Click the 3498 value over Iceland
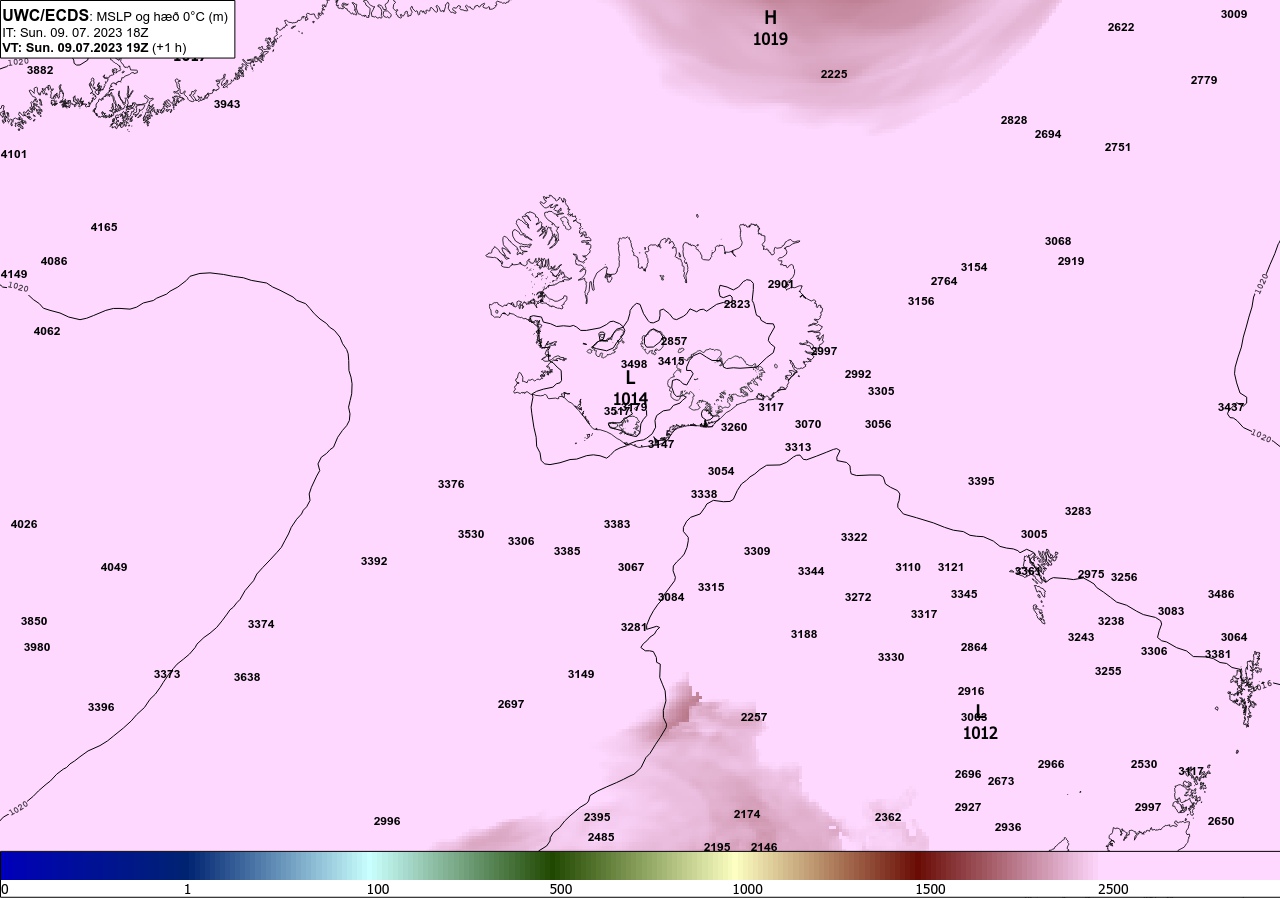 [634, 364]
